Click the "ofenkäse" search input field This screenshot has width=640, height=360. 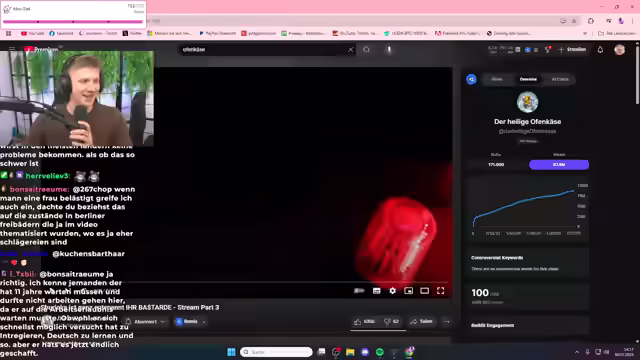point(263,50)
